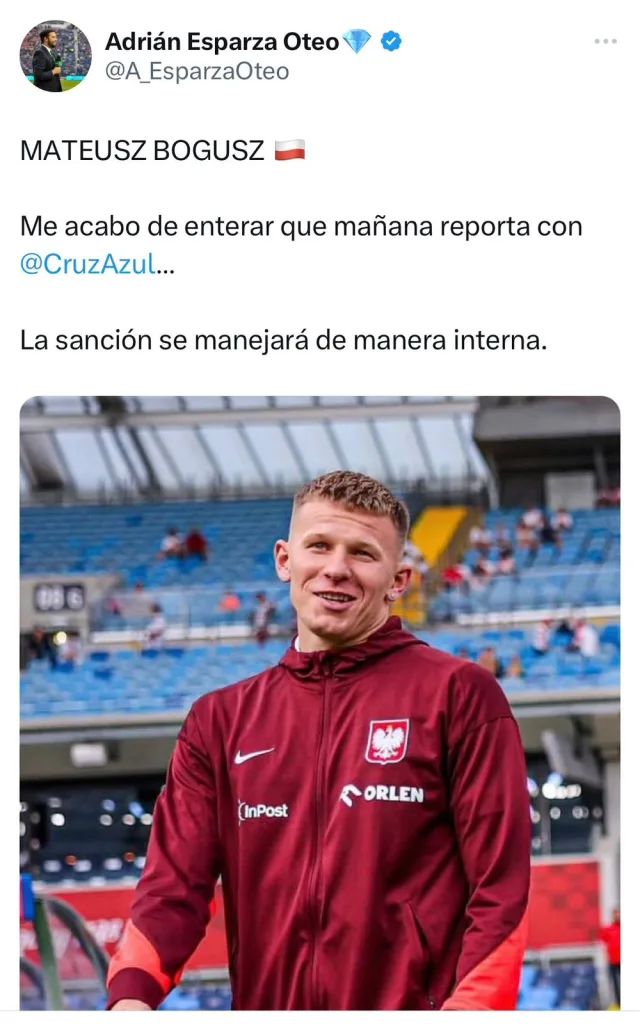The width and height of the screenshot is (640, 1024).
Task: Click the Polish flag emoji
Action: pos(290,150)
